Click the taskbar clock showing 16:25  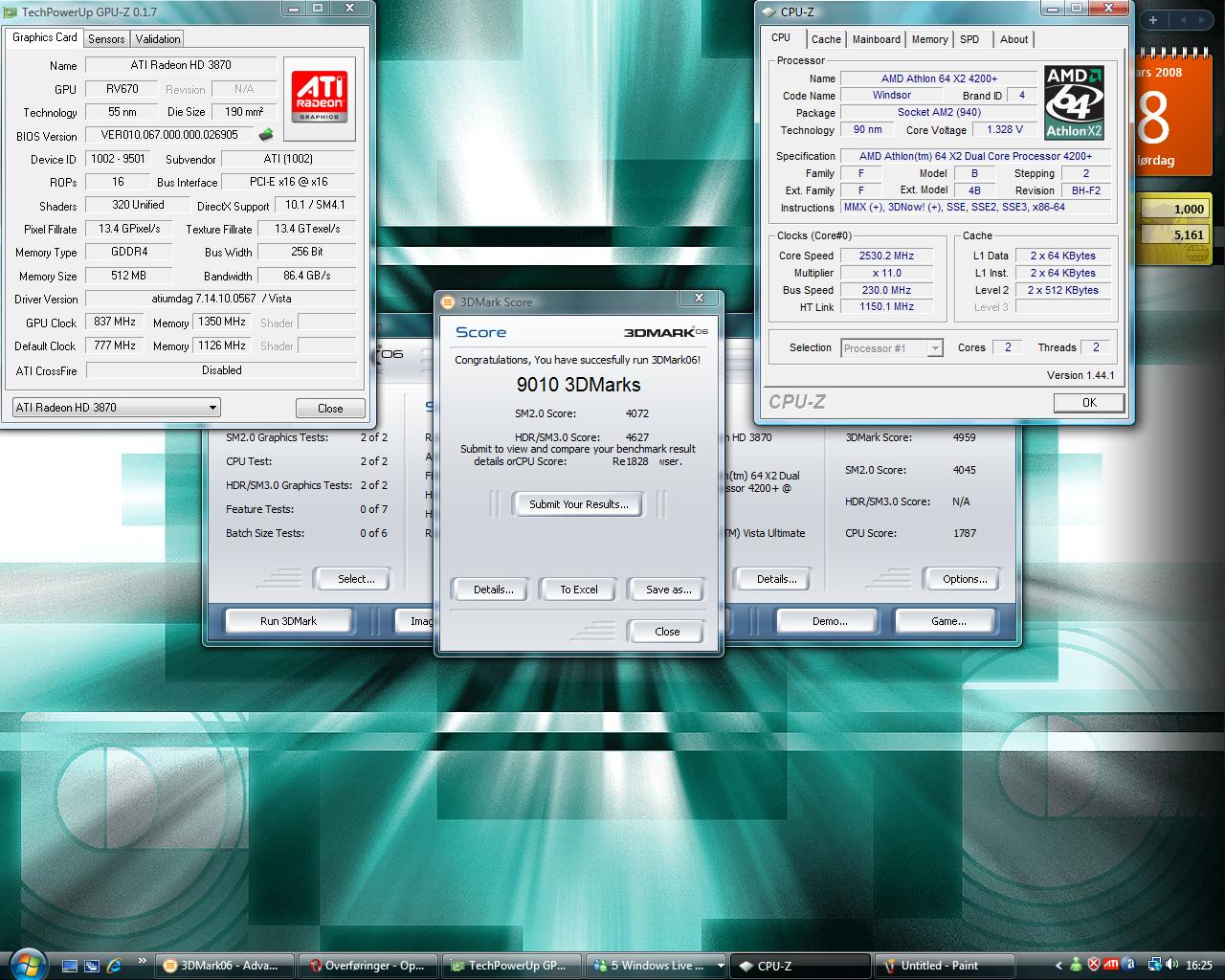(1199, 966)
